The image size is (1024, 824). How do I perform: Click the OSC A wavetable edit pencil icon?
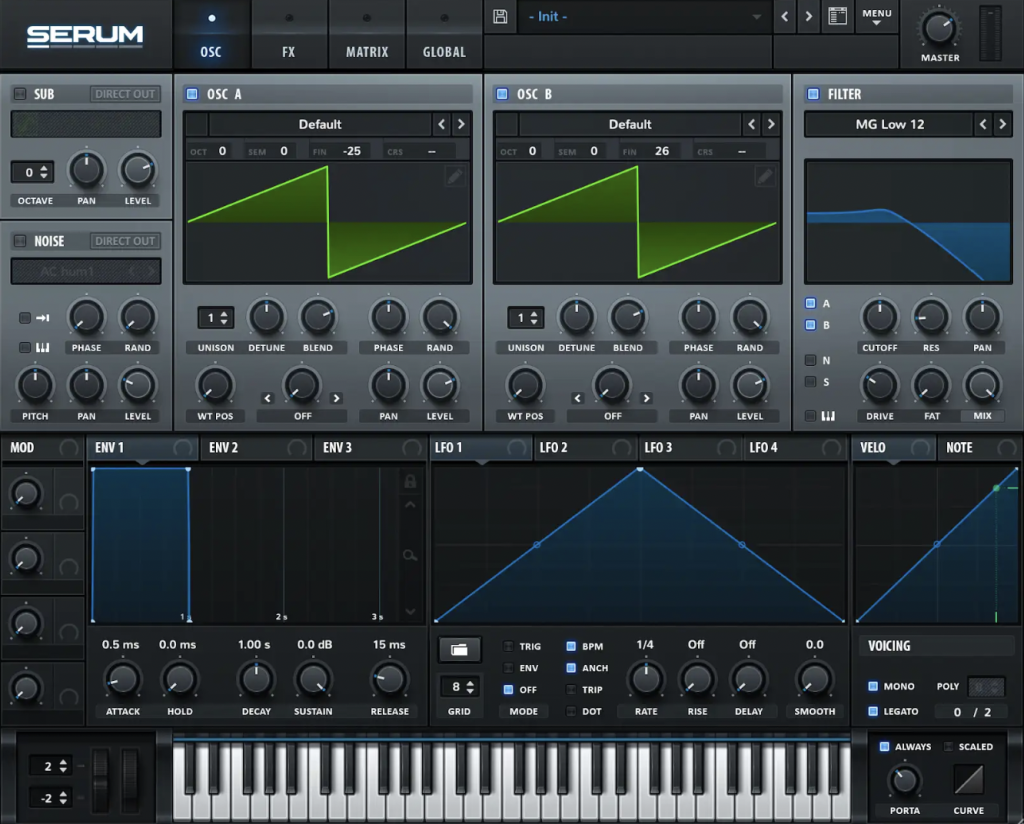click(455, 176)
